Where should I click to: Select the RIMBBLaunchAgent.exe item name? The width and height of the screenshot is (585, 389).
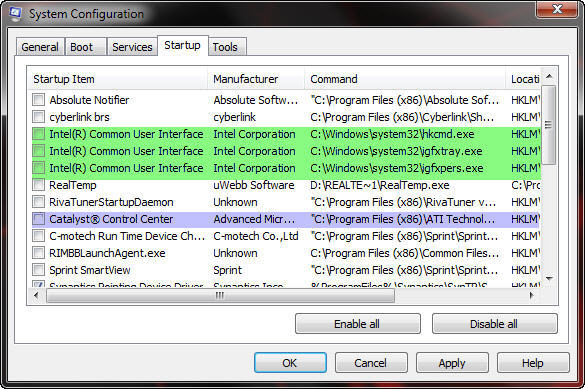pos(107,253)
